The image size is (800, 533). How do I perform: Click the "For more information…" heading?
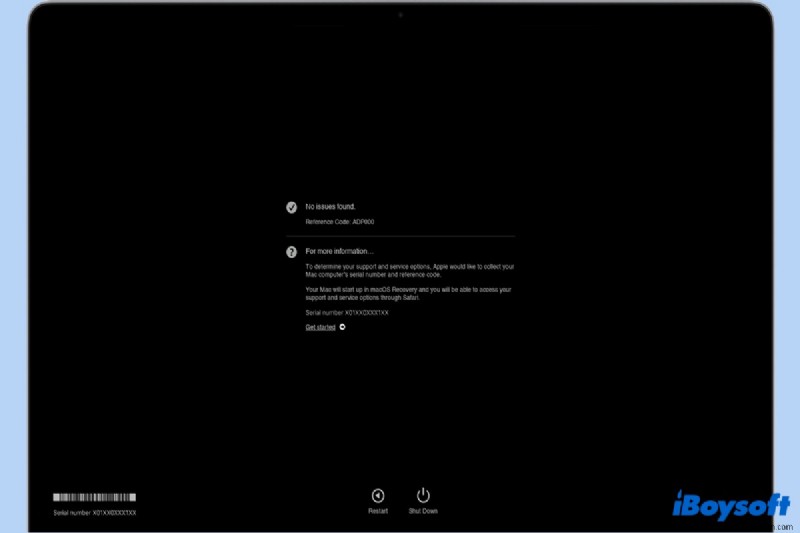pyautogui.click(x=339, y=251)
